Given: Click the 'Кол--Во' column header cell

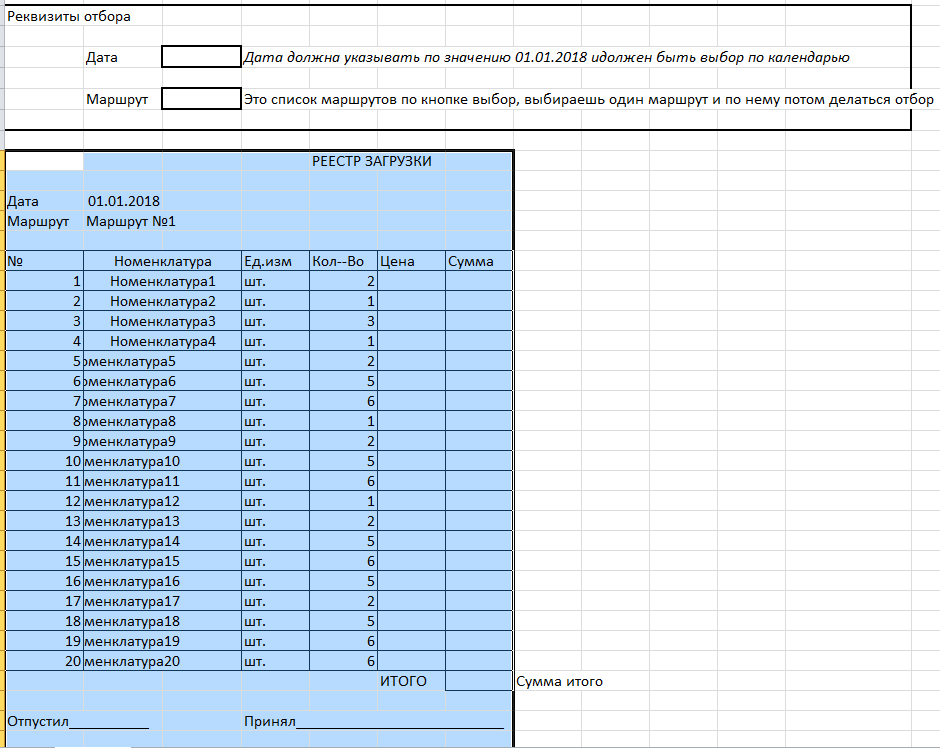Looking at the screenshot, I should coord(338,261).
